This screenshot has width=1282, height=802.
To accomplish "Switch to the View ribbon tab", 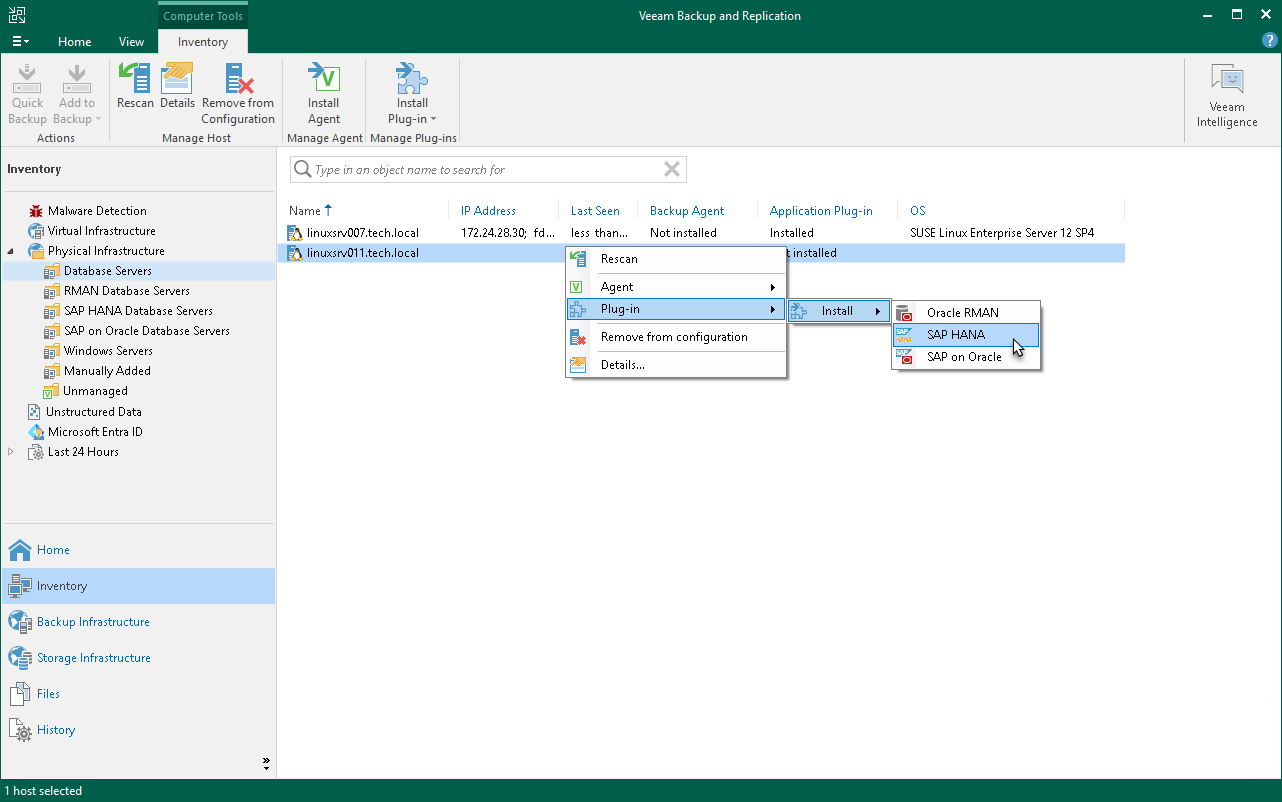I will (131, 42).
